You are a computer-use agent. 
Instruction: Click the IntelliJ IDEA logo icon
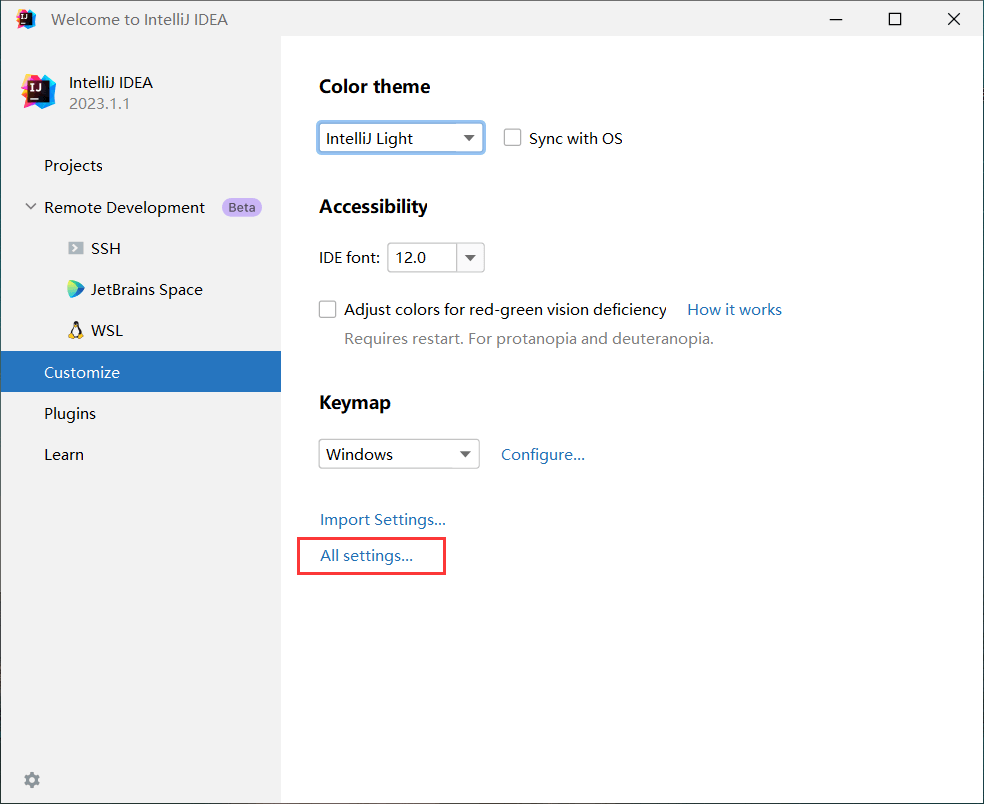[x=37, y=91]
